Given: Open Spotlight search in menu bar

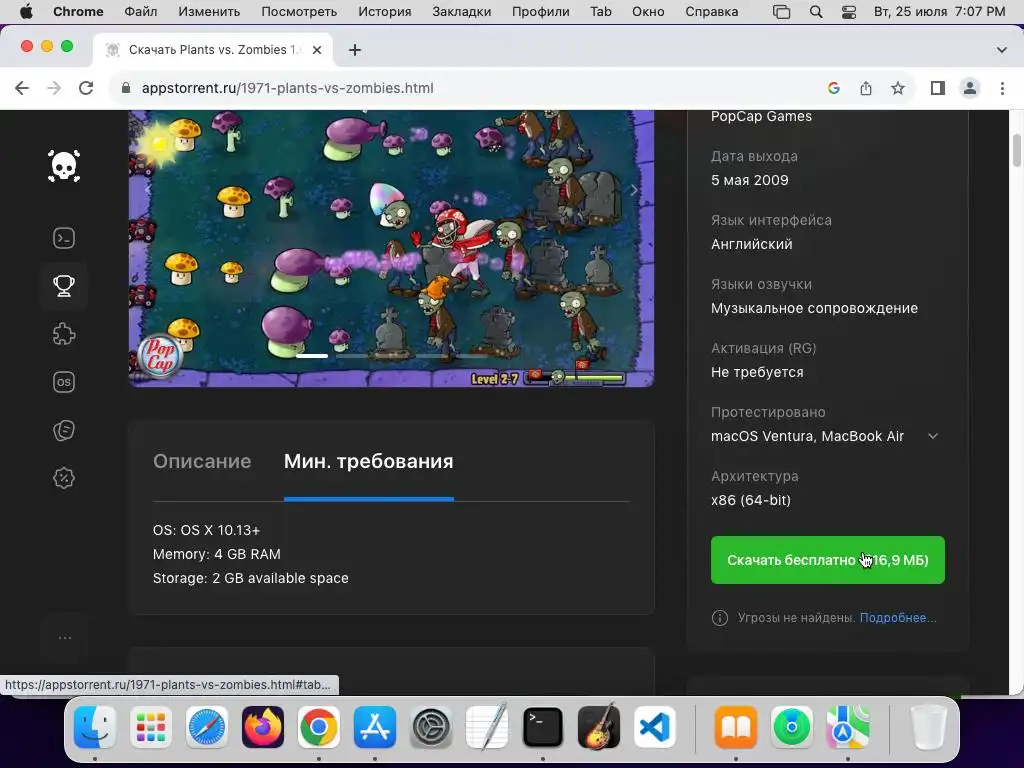Looking at the screenshot, I should (816, 12).
